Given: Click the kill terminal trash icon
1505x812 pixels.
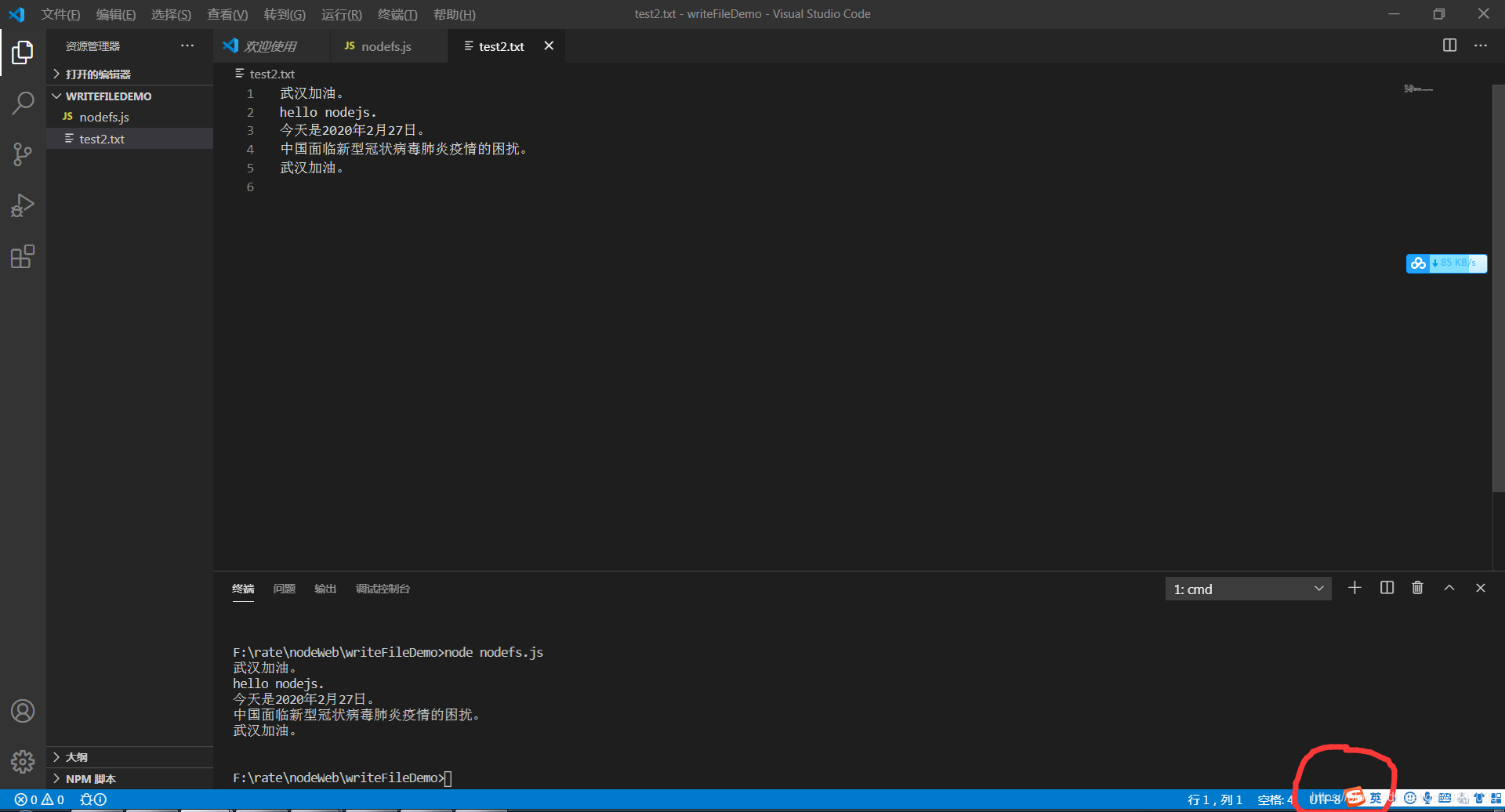Looking at the screenshot, I should [1416, 588].
